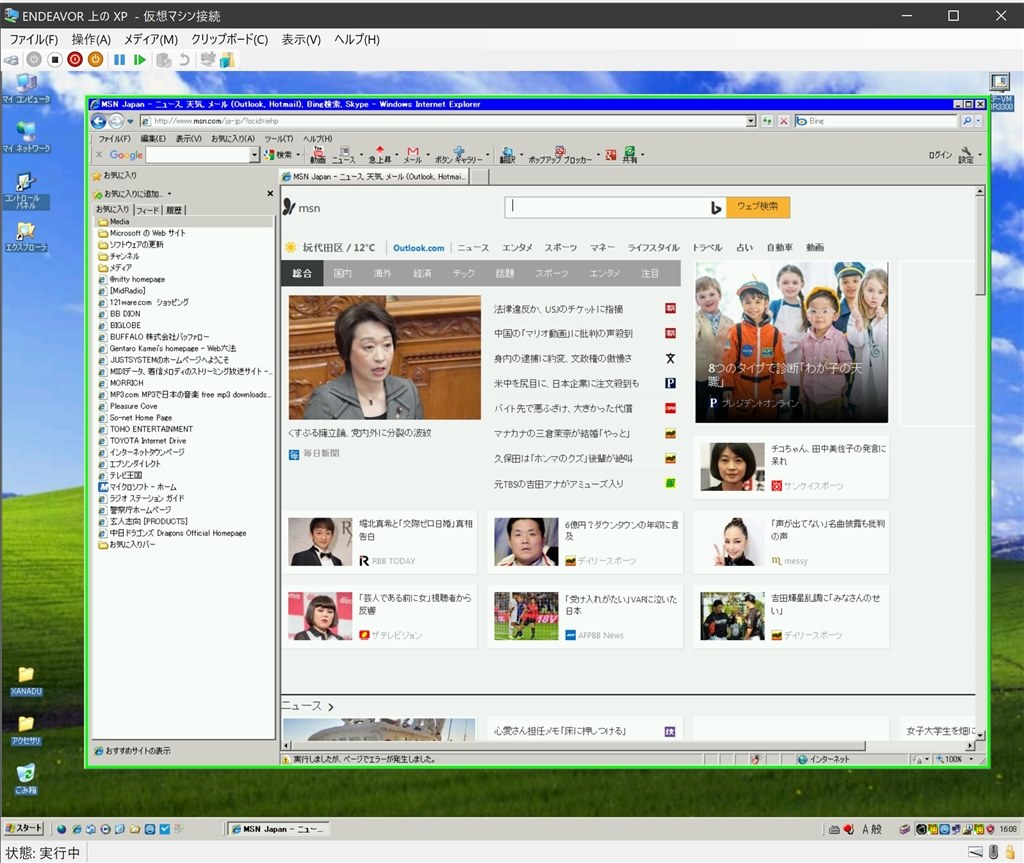1024x863 pixels.
Task: Click the red Shut Down VM icon
Action: click(75, 60)
